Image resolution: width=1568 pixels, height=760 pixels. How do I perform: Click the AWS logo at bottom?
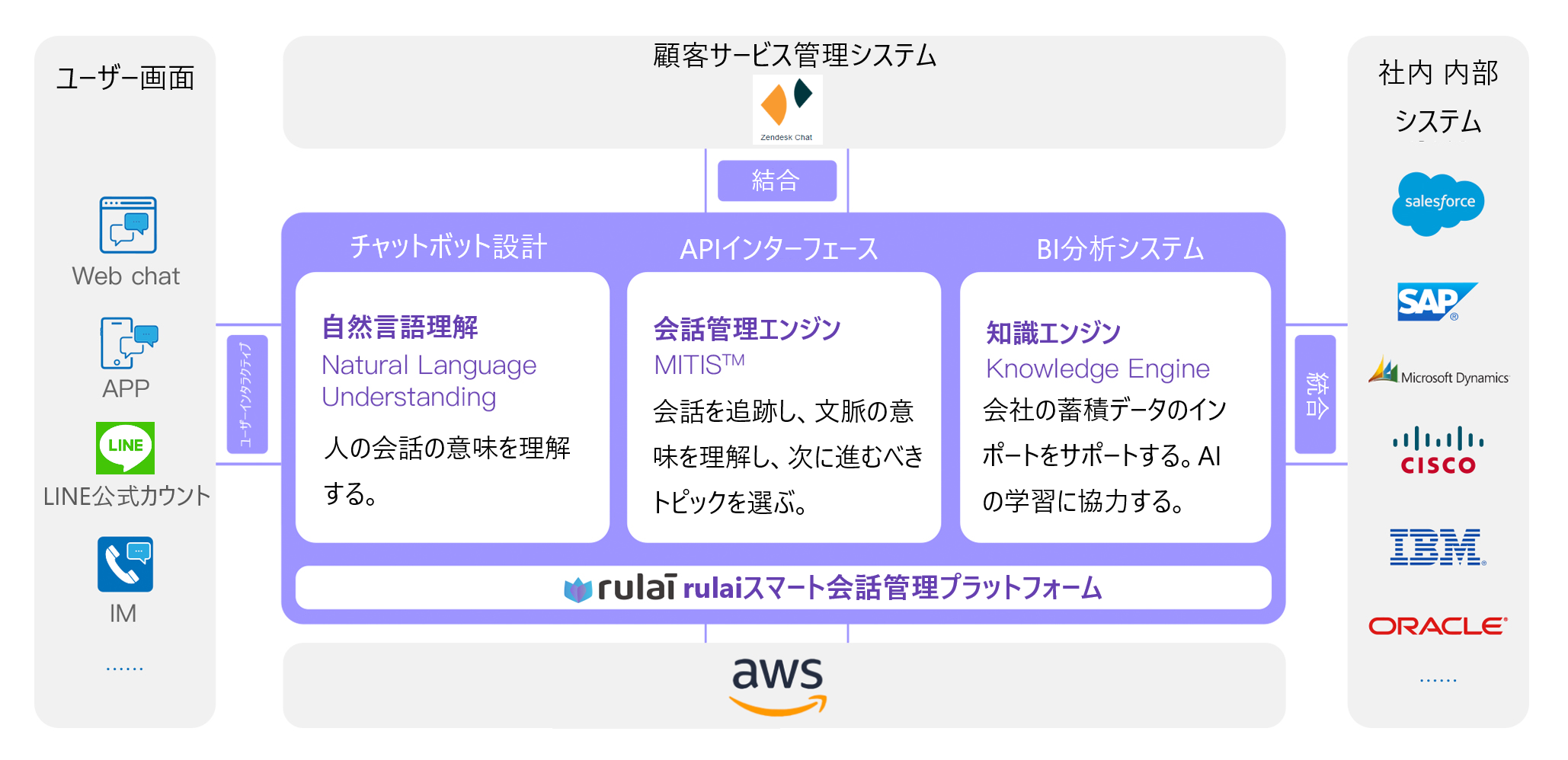click(778, 685)
